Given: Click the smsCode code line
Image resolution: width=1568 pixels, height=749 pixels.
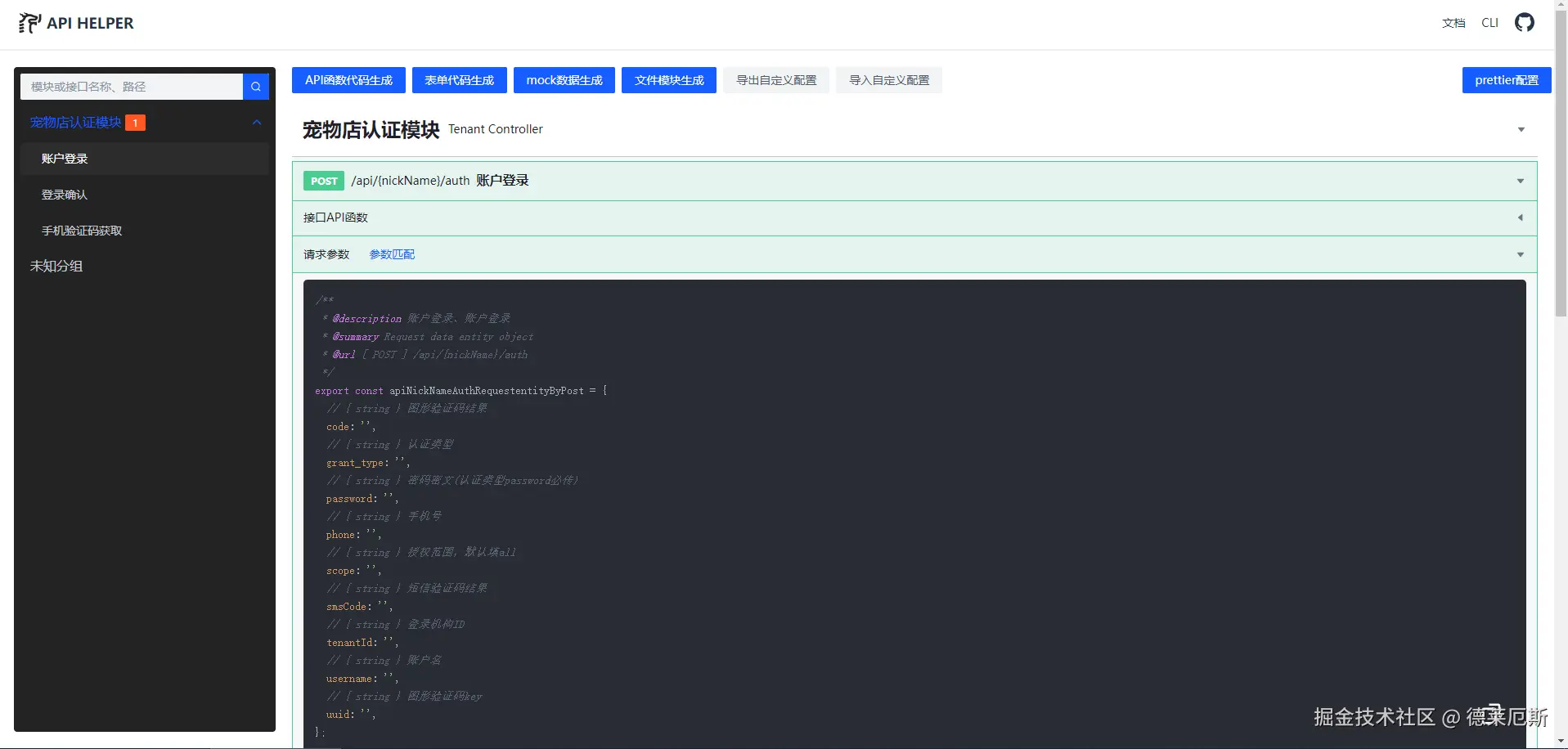Looking at the screenshot, I should tap(359, 607).
